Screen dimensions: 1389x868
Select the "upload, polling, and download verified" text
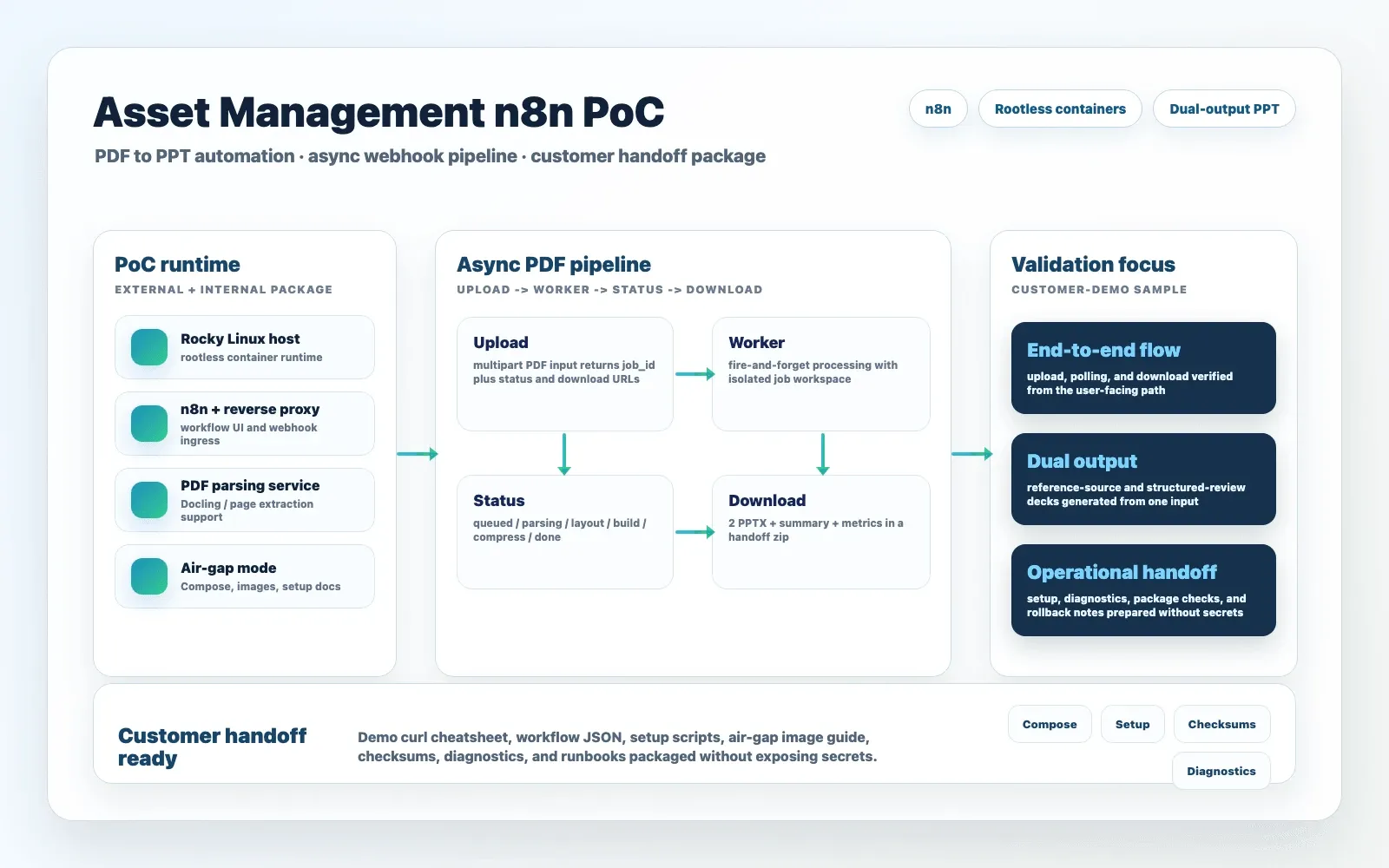click(x=1129, y=384)
